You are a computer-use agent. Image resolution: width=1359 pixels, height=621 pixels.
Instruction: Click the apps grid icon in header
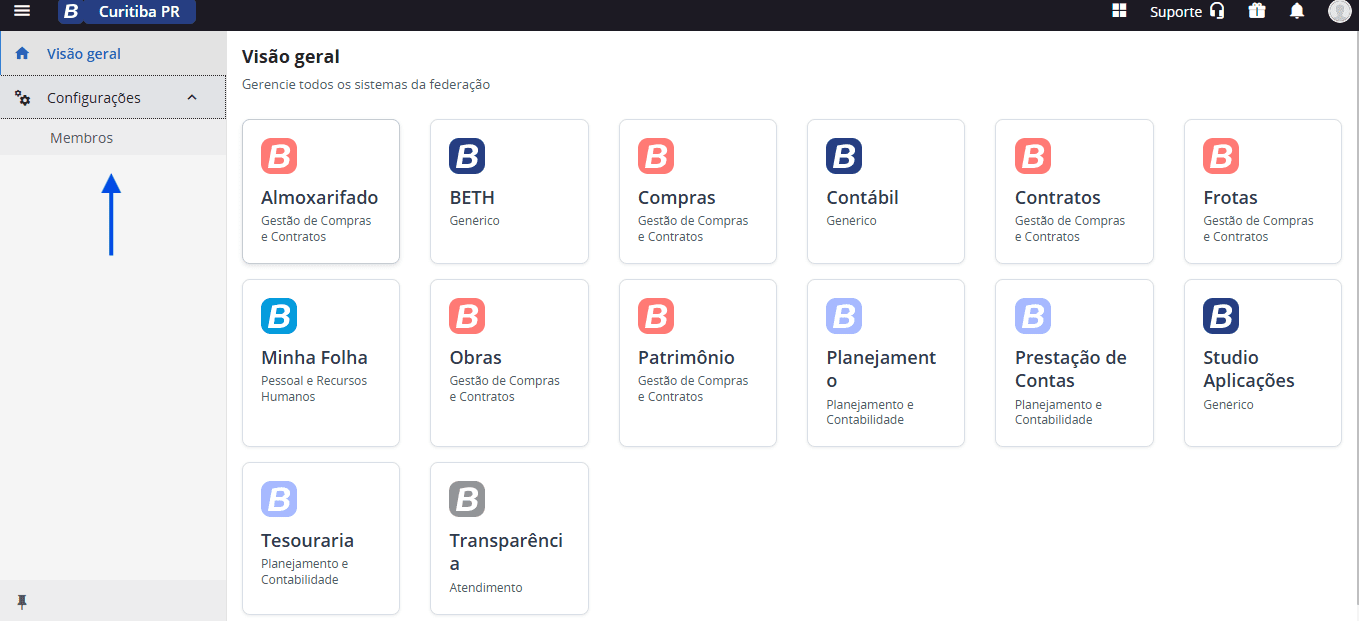pyautogui.click(x=1119, y=11)
